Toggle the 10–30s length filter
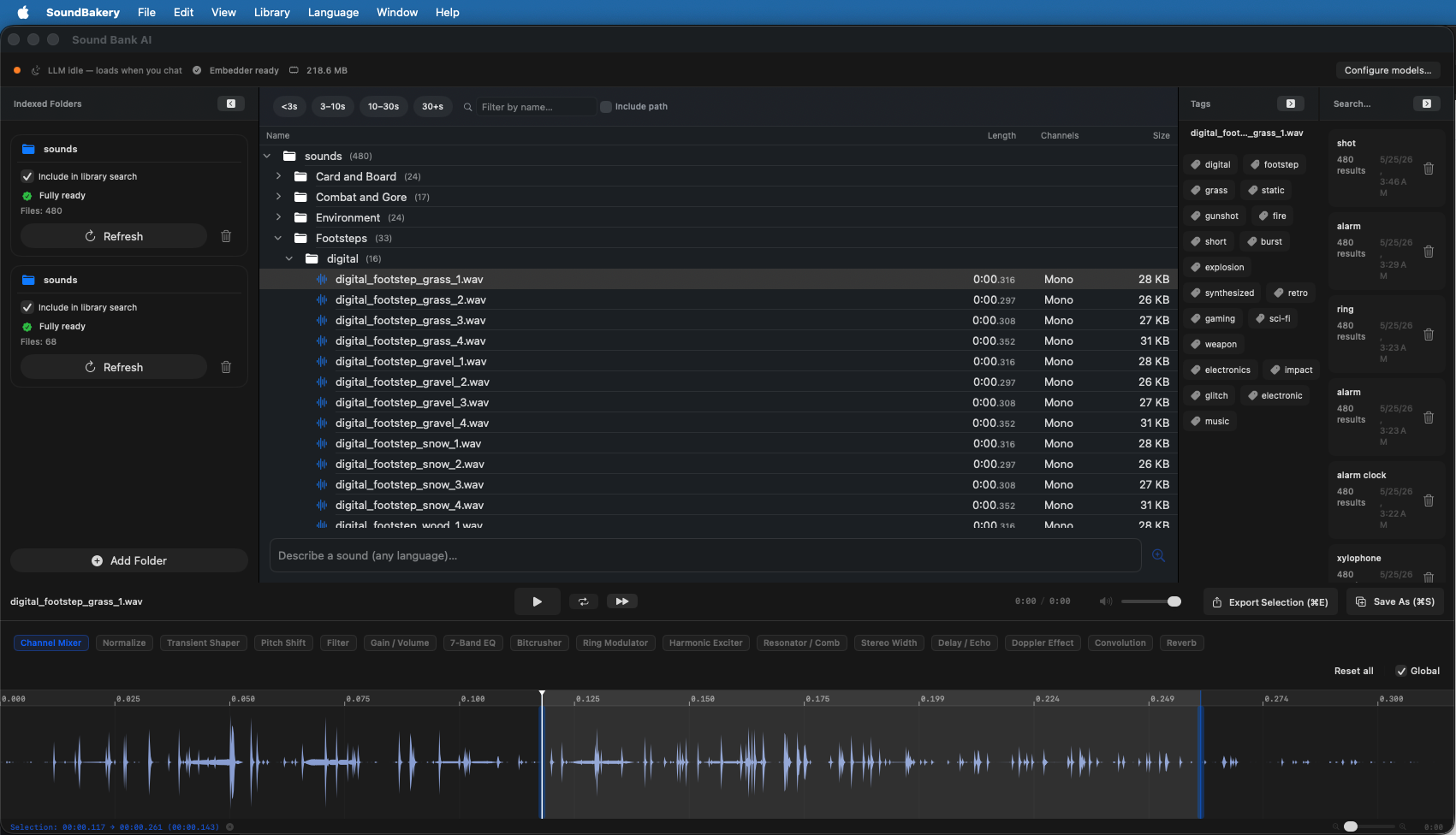Screen dimensions: 1456x835 click(x=383, y=106)
